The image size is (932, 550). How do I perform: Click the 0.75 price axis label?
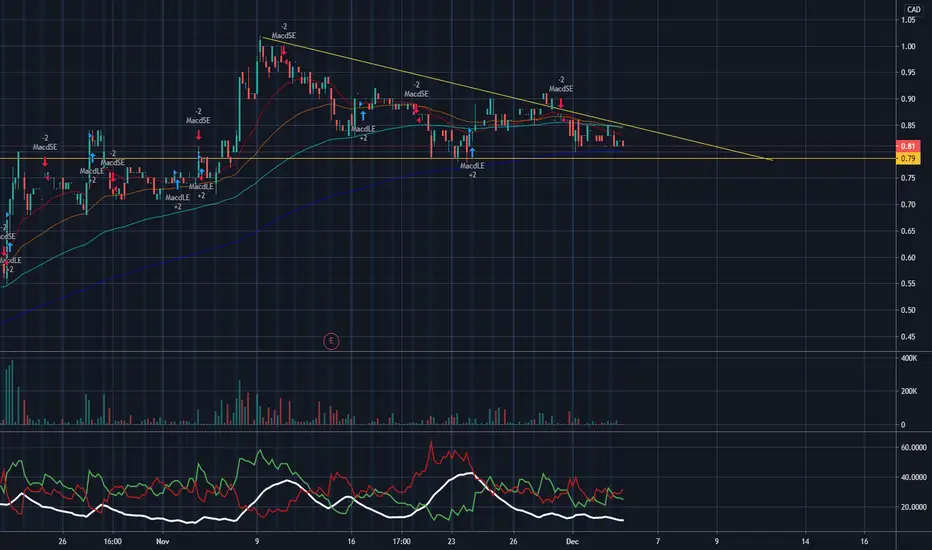908,178
